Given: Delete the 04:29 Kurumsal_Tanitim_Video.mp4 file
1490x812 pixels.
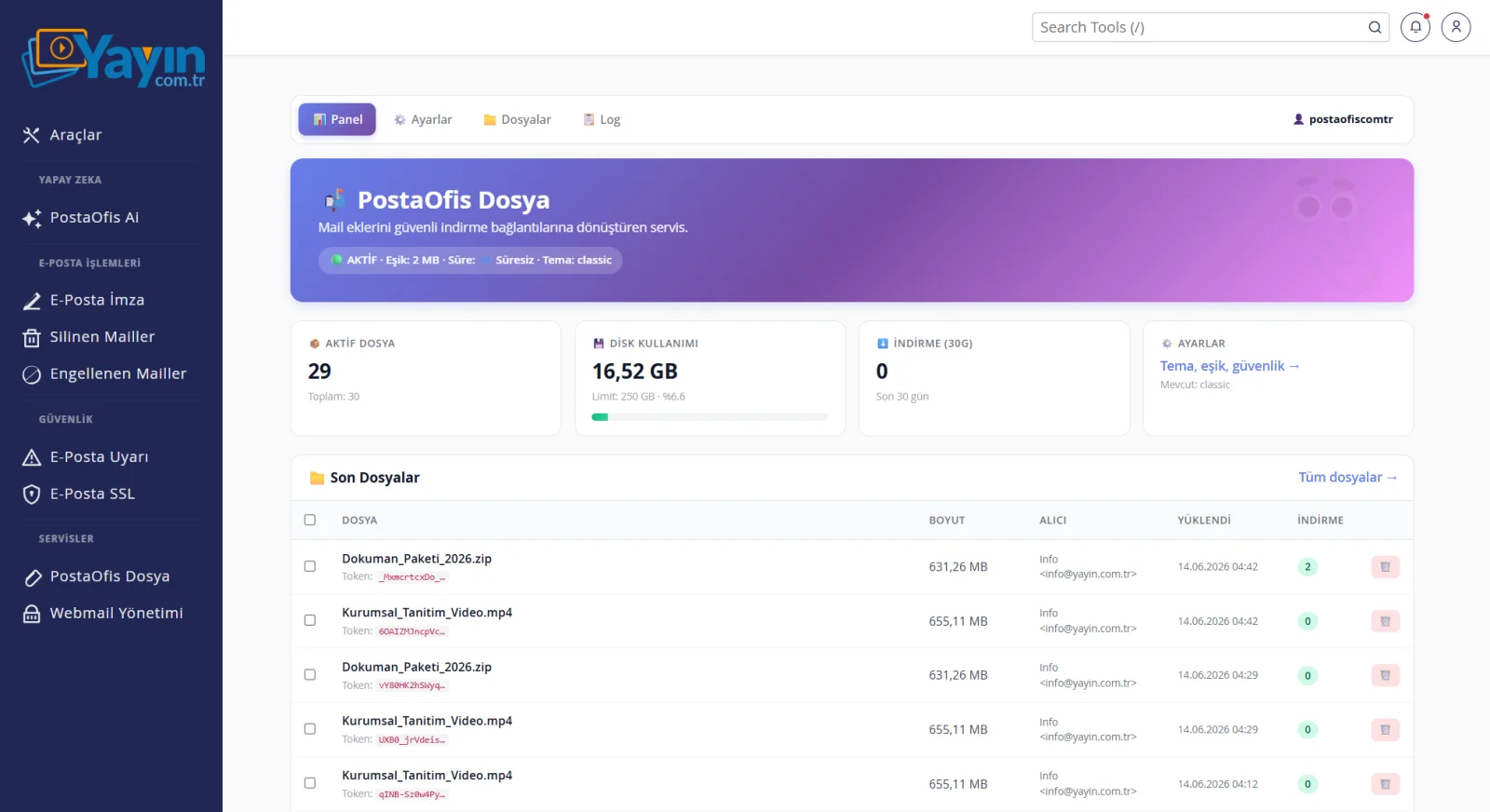Looking at the screenshot, I should pyautogui.click(x=1385, y=730).
